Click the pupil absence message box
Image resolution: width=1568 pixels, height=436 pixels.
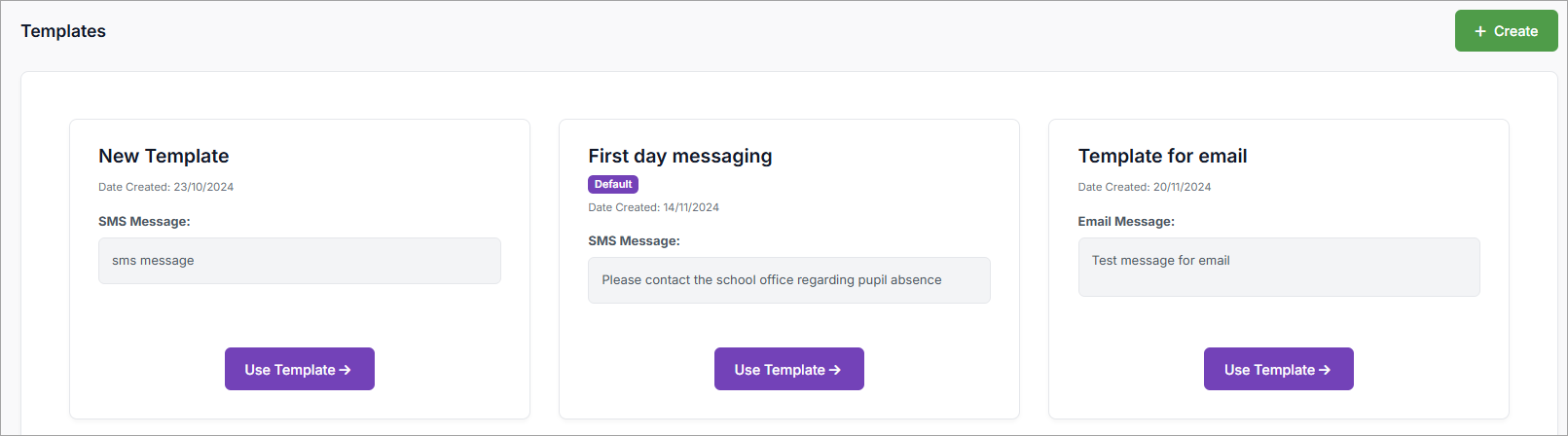tap(788, 280)
